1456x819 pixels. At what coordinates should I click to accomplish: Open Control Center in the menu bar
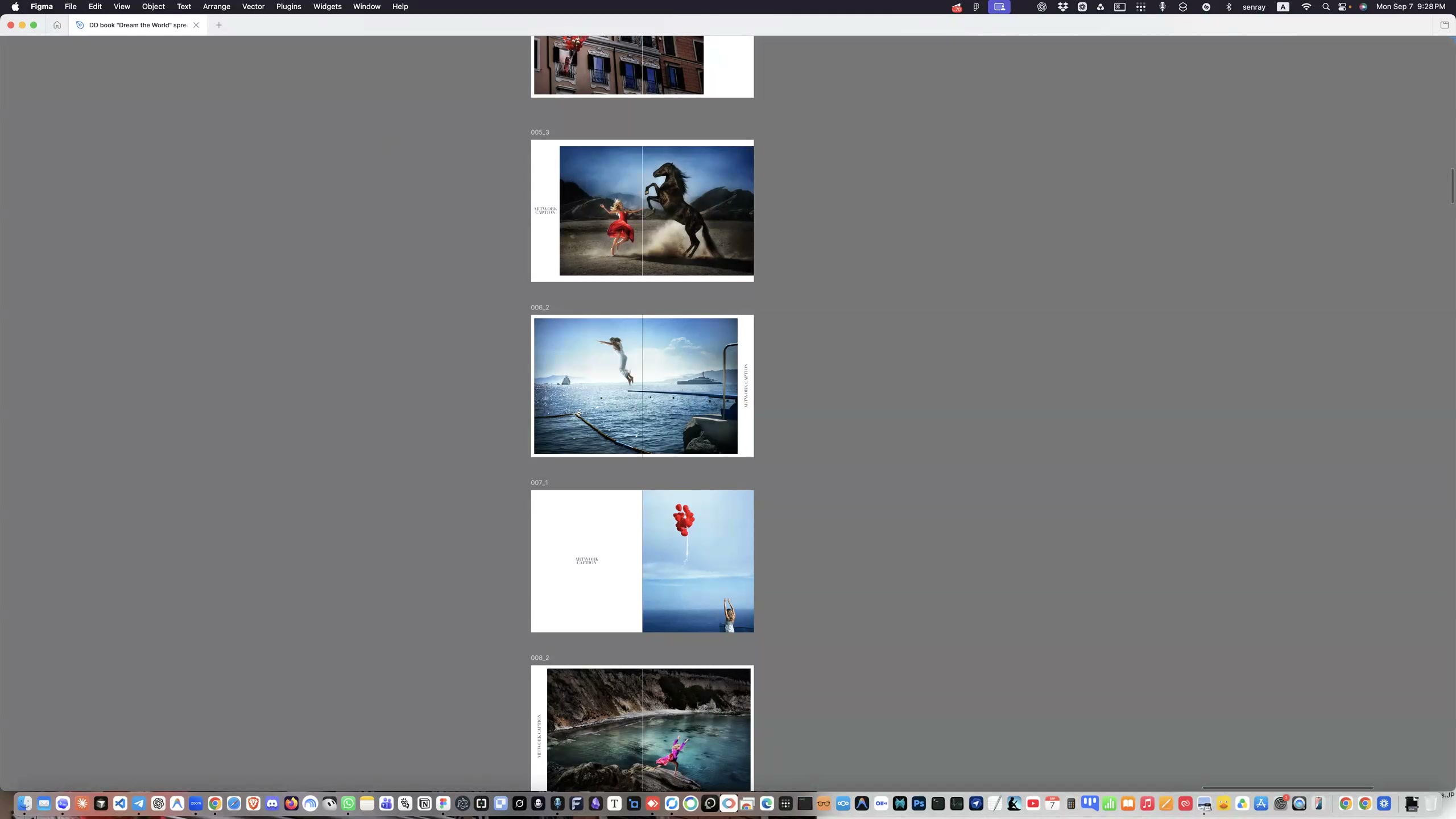pos(1342,7)
